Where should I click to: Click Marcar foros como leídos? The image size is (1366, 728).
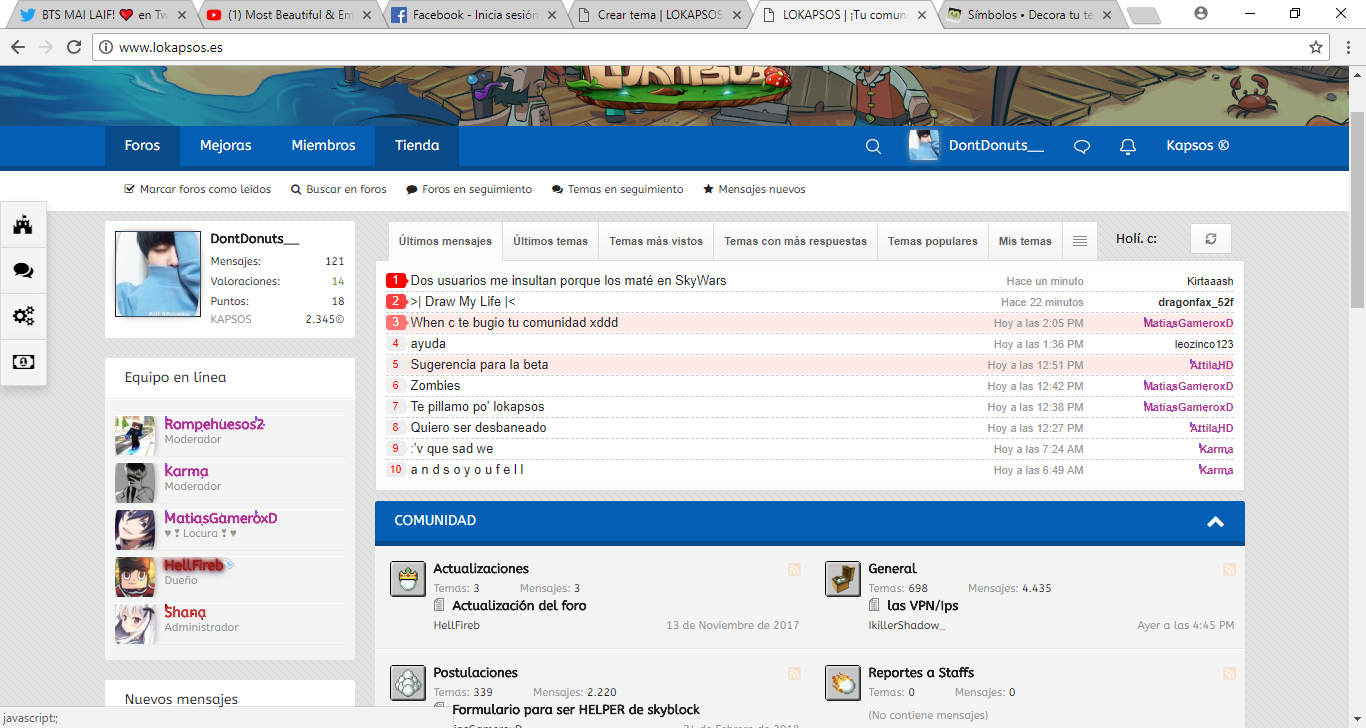pyautogui.click(x=197, y=189)
